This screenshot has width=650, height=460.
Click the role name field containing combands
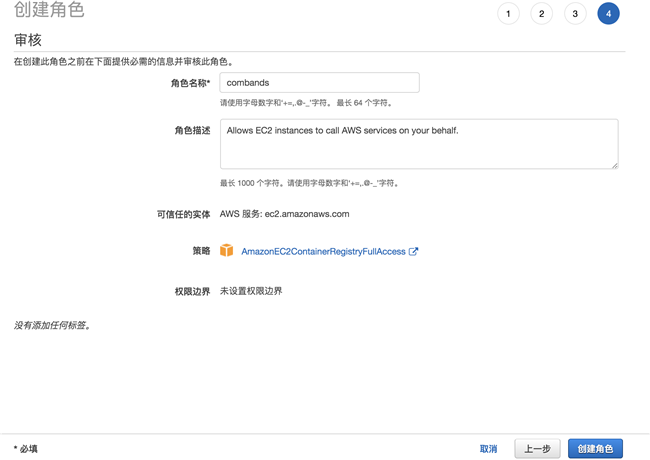pos(320,82)
